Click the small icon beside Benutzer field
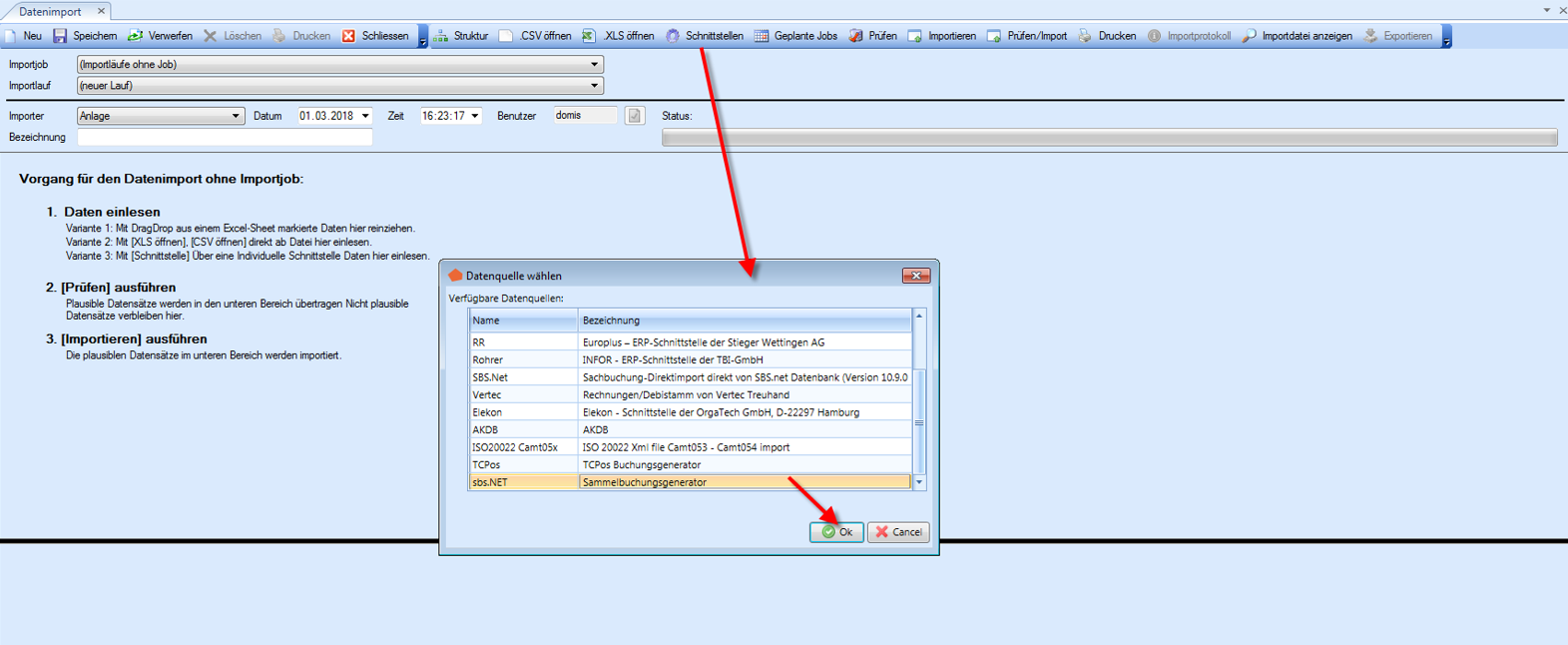This screenshot has height=645, width=1568. point(634,116)
